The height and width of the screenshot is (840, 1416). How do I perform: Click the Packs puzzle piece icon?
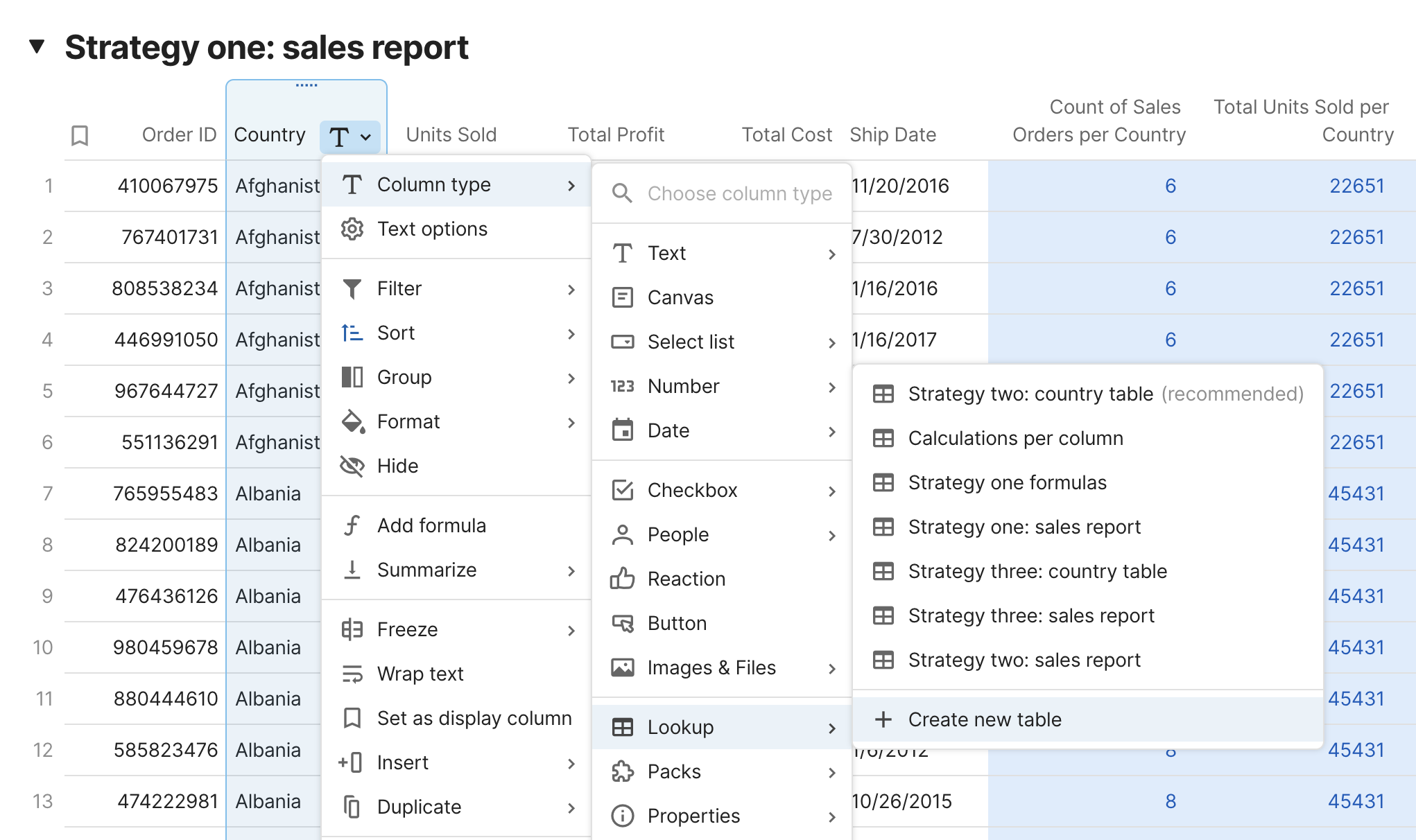(622, 771)
